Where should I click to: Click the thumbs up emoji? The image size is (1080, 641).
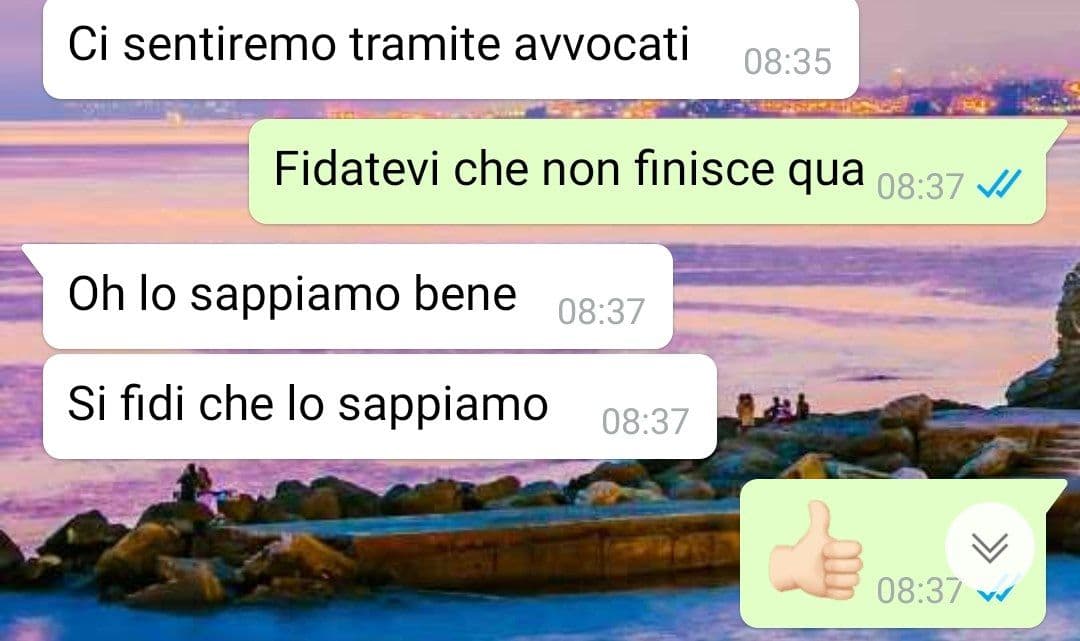(x=816, y=551)
